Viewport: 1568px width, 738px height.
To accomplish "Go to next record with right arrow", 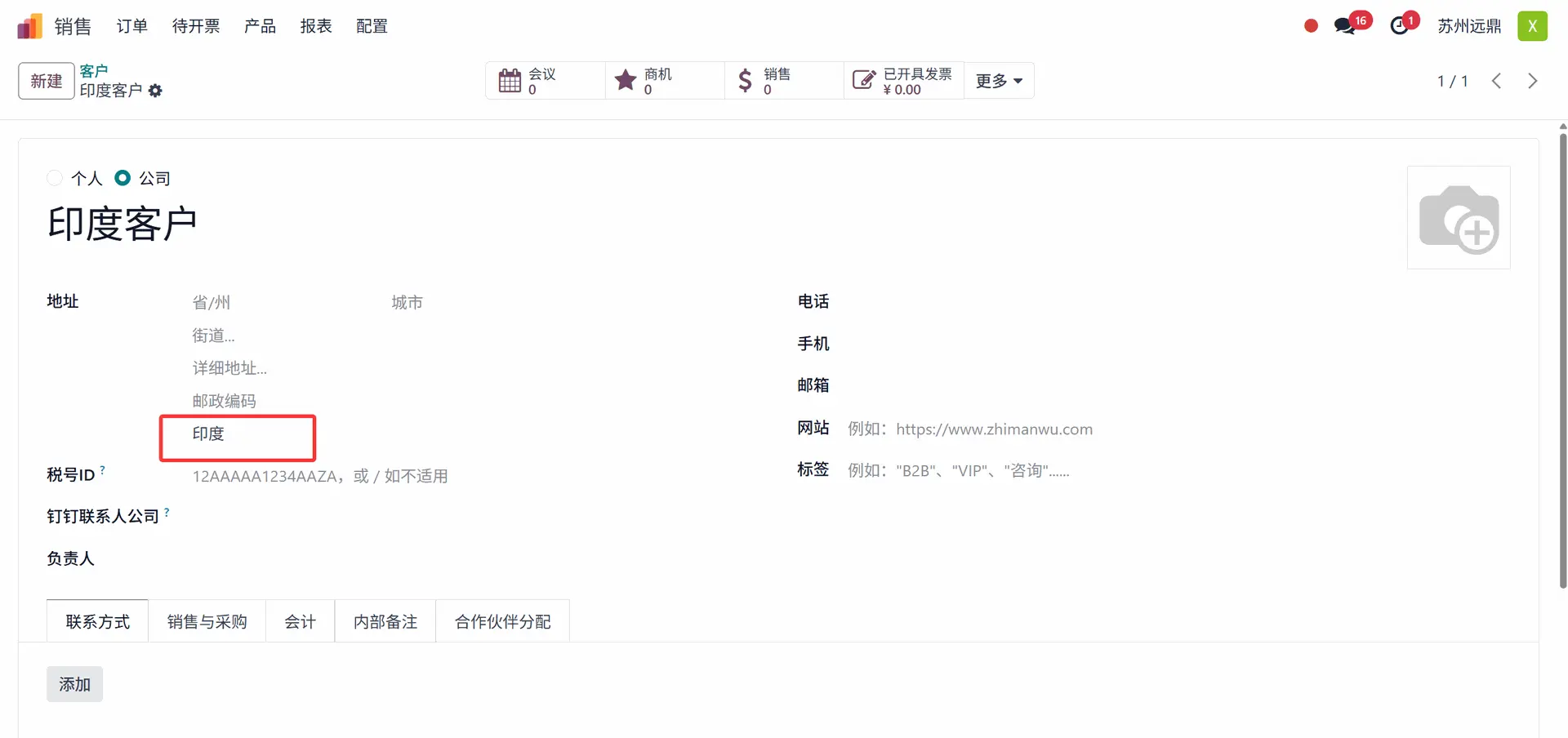I will [1532, 81].
